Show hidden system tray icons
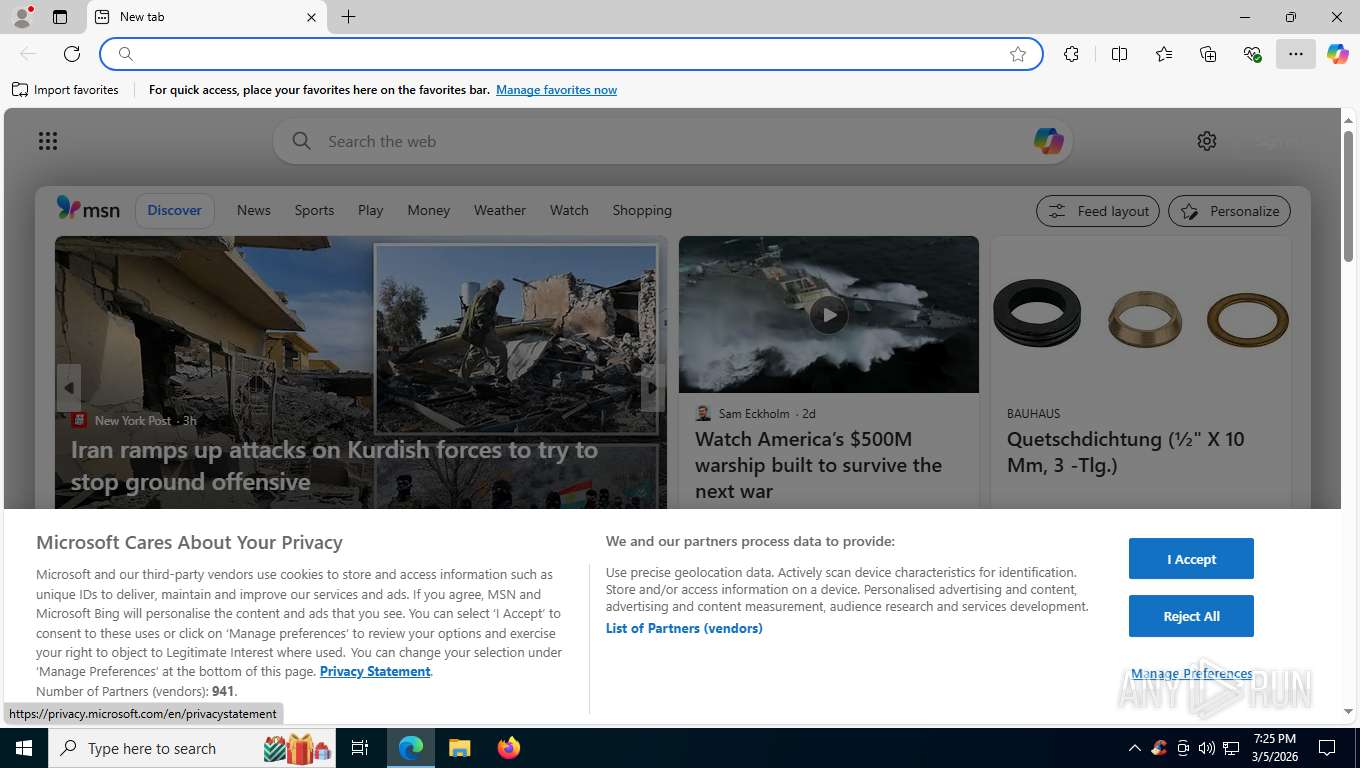This screenshot has height=768, width=1360. [1134, 748]
